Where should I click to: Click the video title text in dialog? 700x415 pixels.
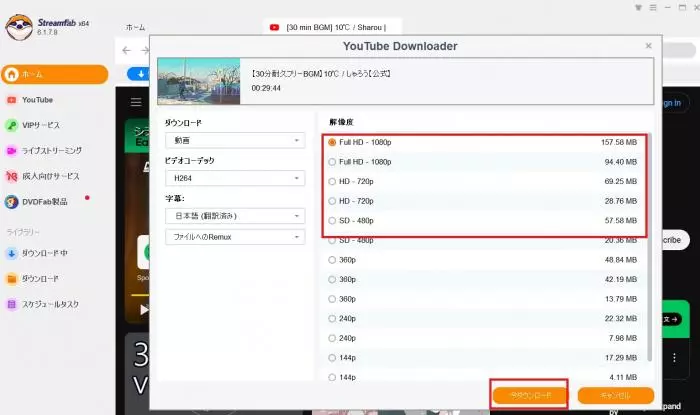[321, 74]
